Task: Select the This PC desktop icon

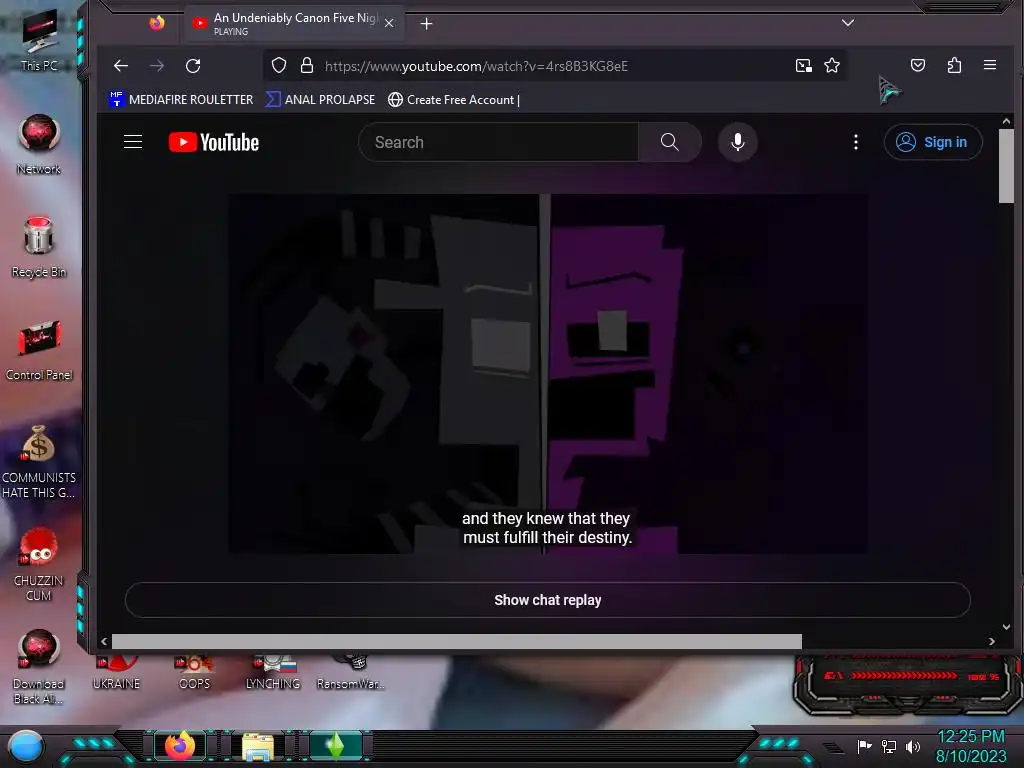Action: pyautogui.click(x=39, y=41)
